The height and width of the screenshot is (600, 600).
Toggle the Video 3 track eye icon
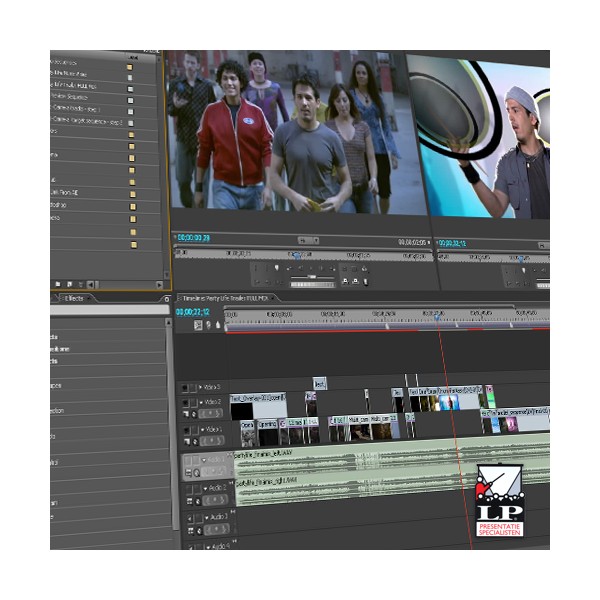[182, 386]
